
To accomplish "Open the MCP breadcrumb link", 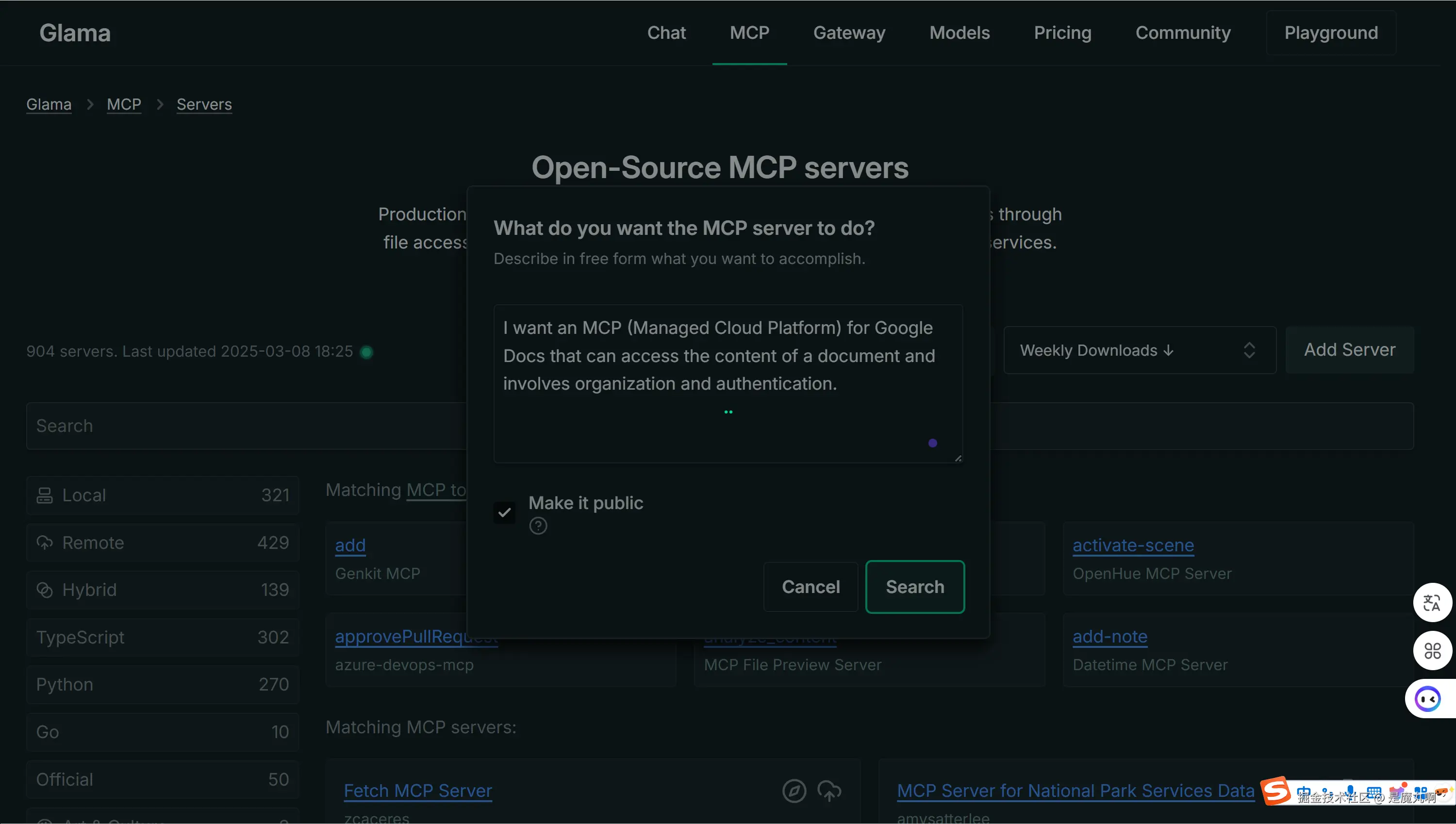I will click(x=124, y=104).
